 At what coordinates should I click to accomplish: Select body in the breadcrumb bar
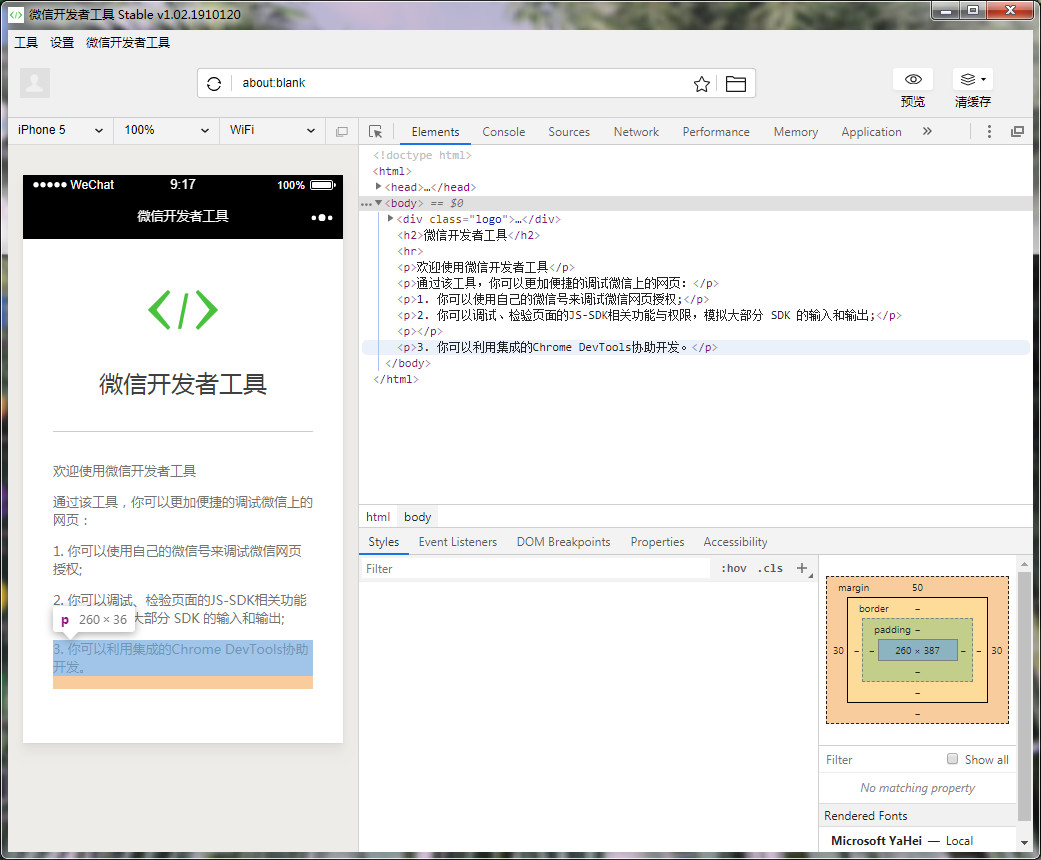click(x=417, y=517)
